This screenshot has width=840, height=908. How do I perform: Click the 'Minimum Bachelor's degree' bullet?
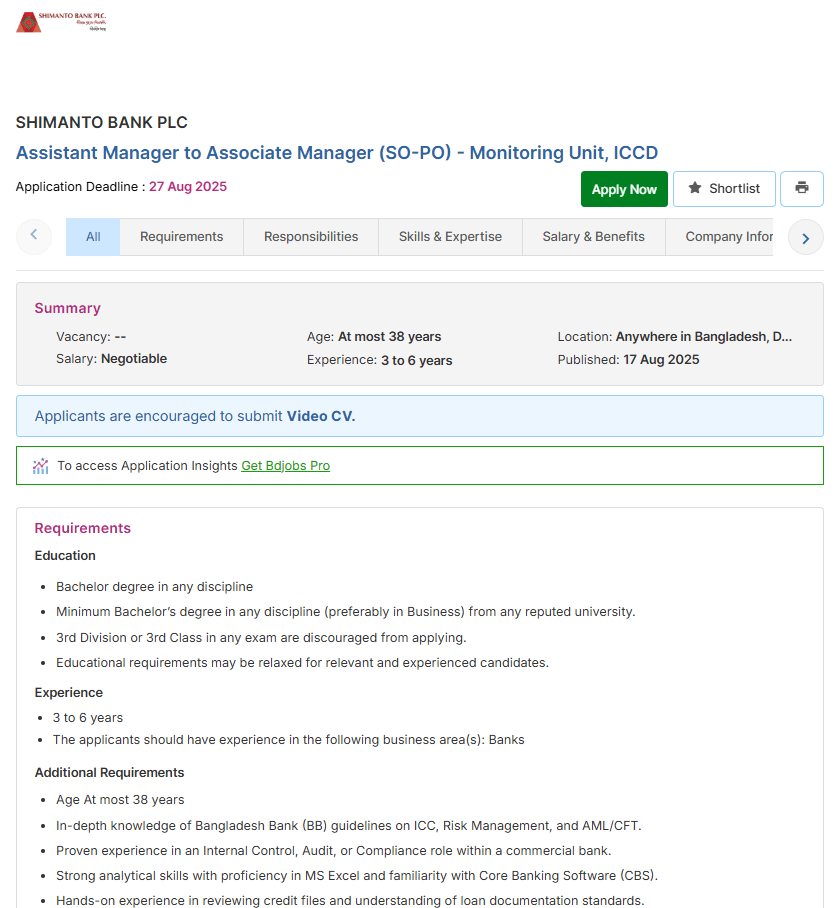[x=346, y=612]
